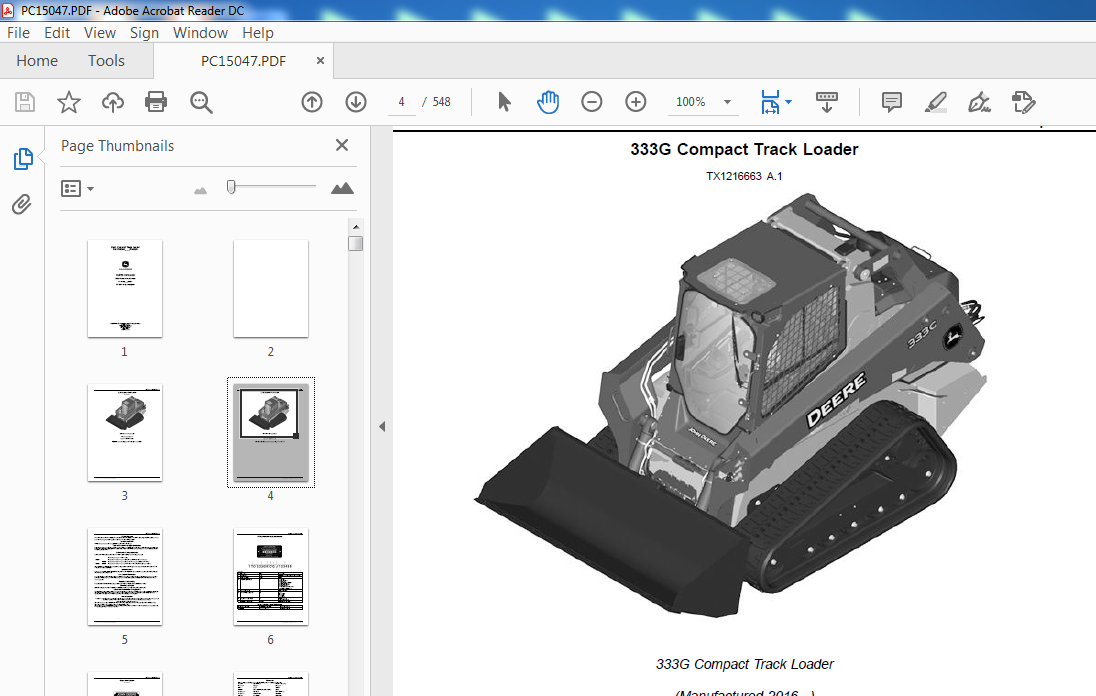Bookmark the file with the star icon

click(x=68, y=102)
